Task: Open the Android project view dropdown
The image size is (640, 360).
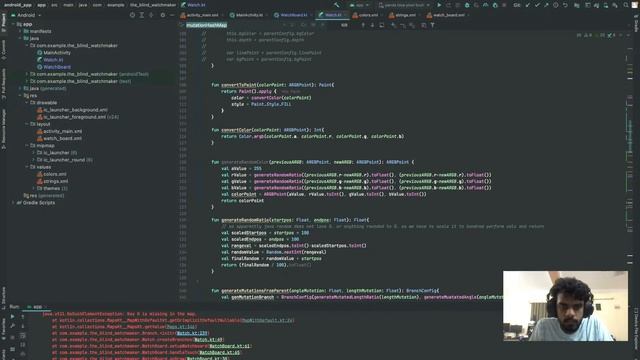Action: (x=26, y=15)
